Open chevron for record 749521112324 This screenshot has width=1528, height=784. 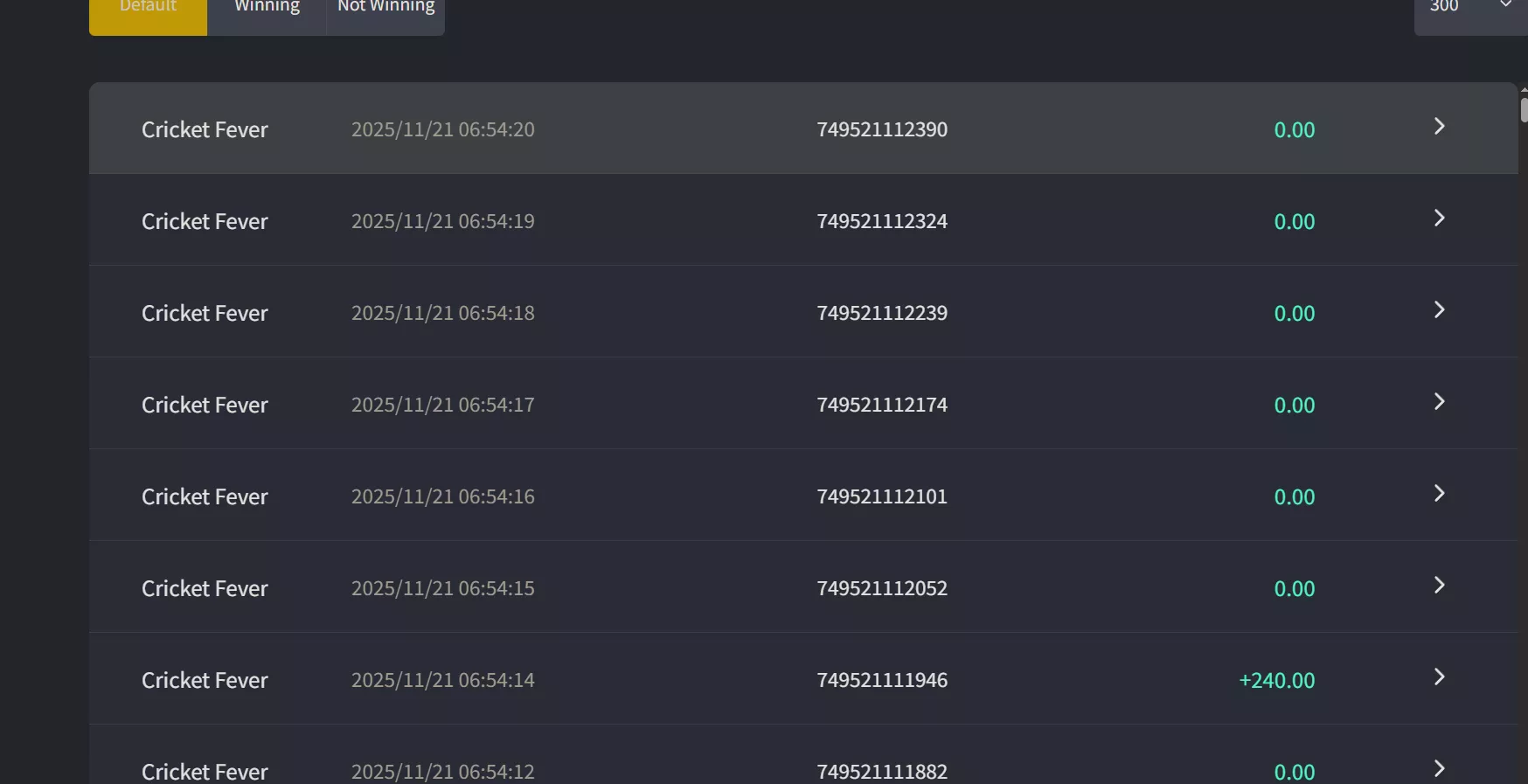[1439, 219]
